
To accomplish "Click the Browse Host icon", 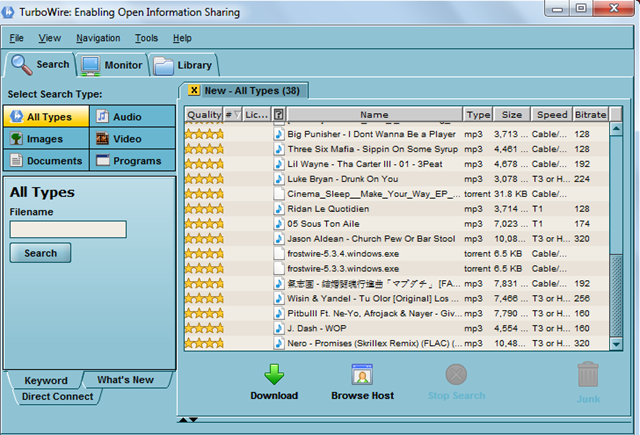I will (x=362, y=375).
